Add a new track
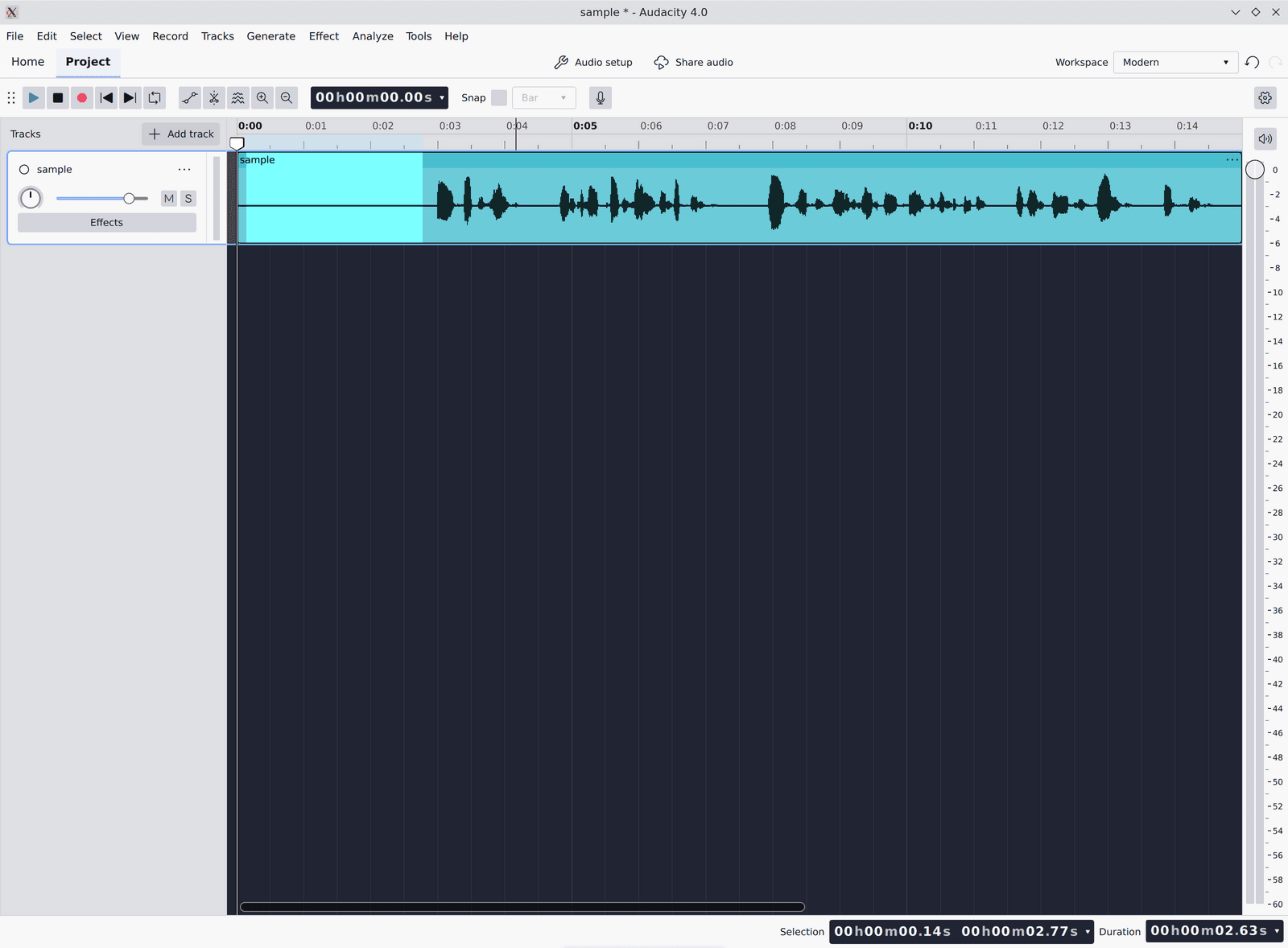 181,134
